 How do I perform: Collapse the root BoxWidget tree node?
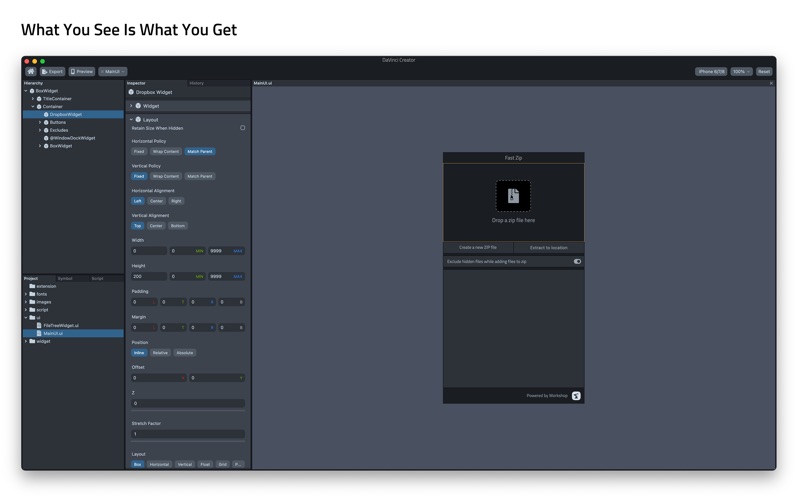pos(26,91)
